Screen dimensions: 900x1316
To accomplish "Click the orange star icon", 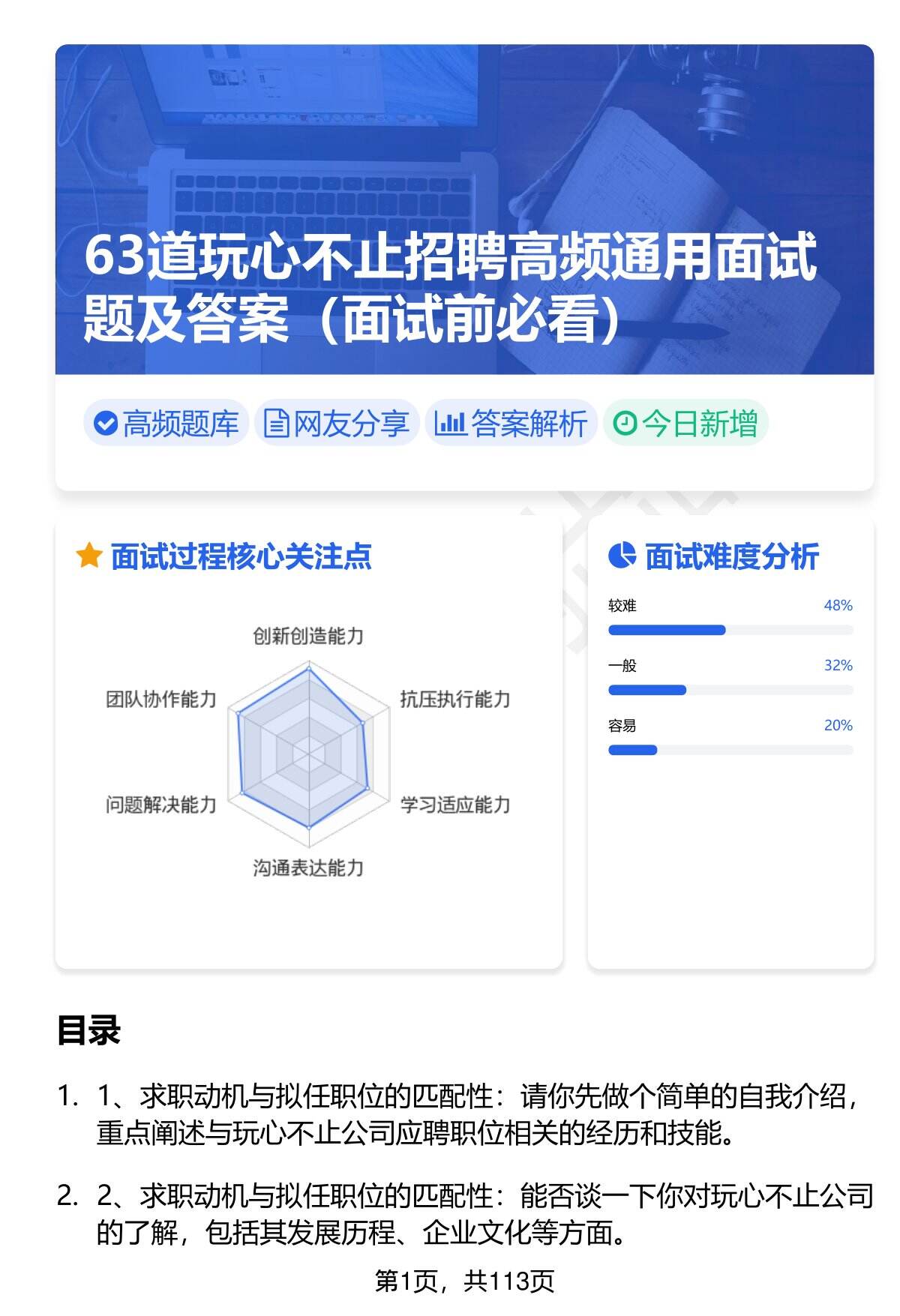I will point(88,556).
